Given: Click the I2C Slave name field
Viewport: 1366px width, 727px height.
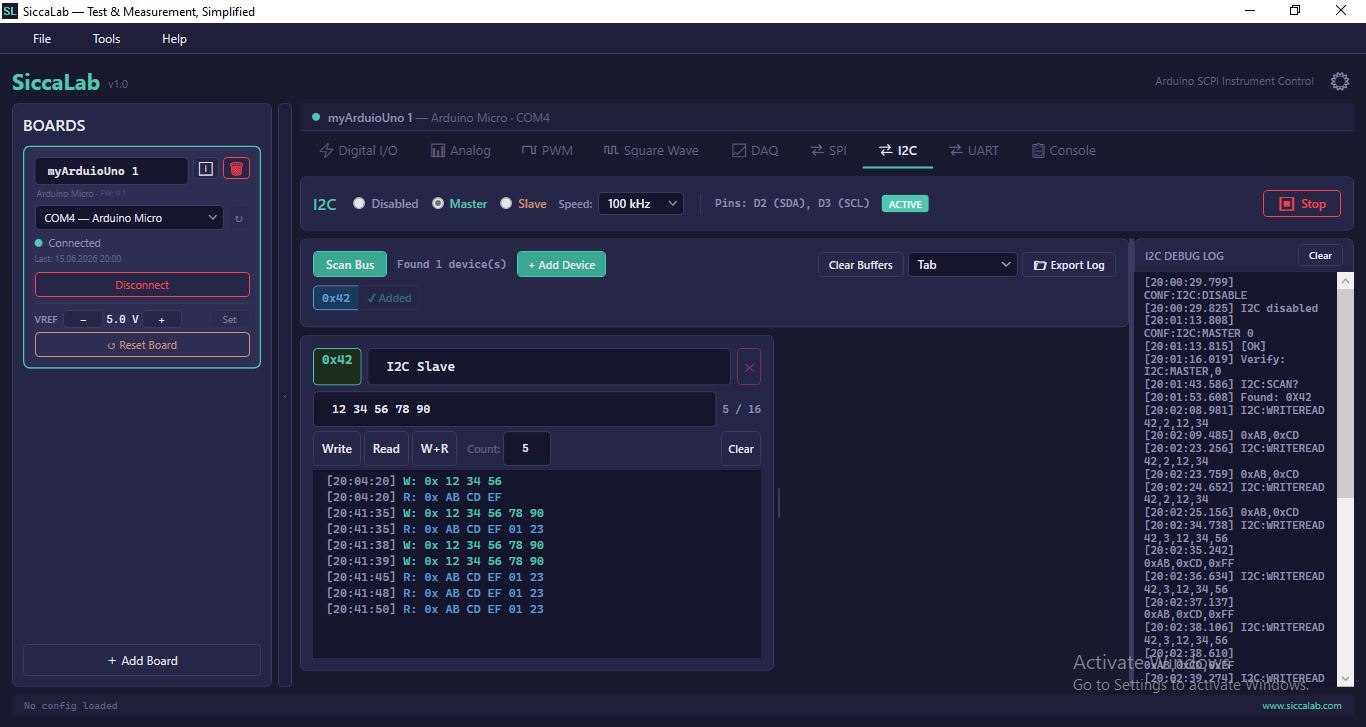Looking at the screenshot, I should 549,367.
